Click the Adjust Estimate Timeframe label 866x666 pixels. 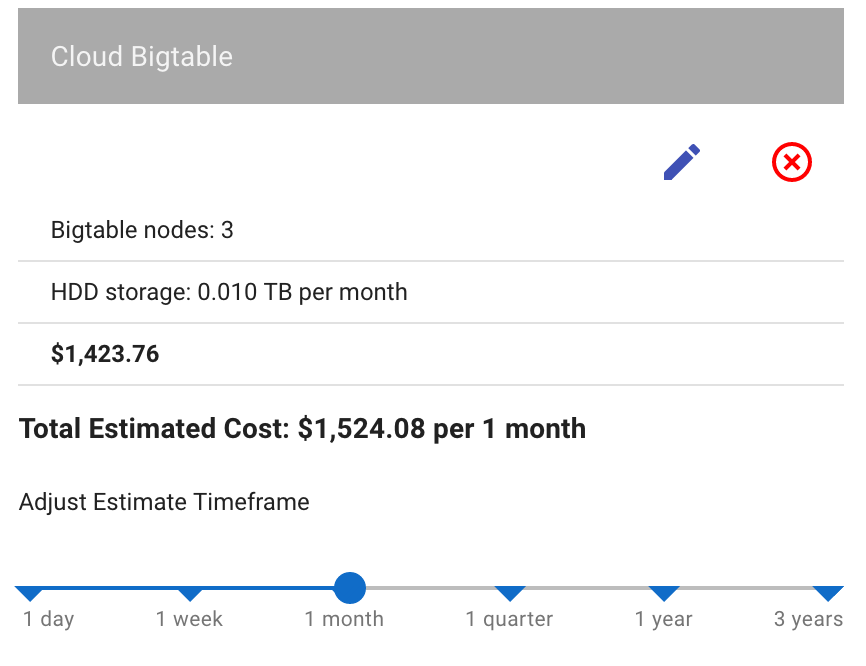pyautogui.click(x=164, y=502)
